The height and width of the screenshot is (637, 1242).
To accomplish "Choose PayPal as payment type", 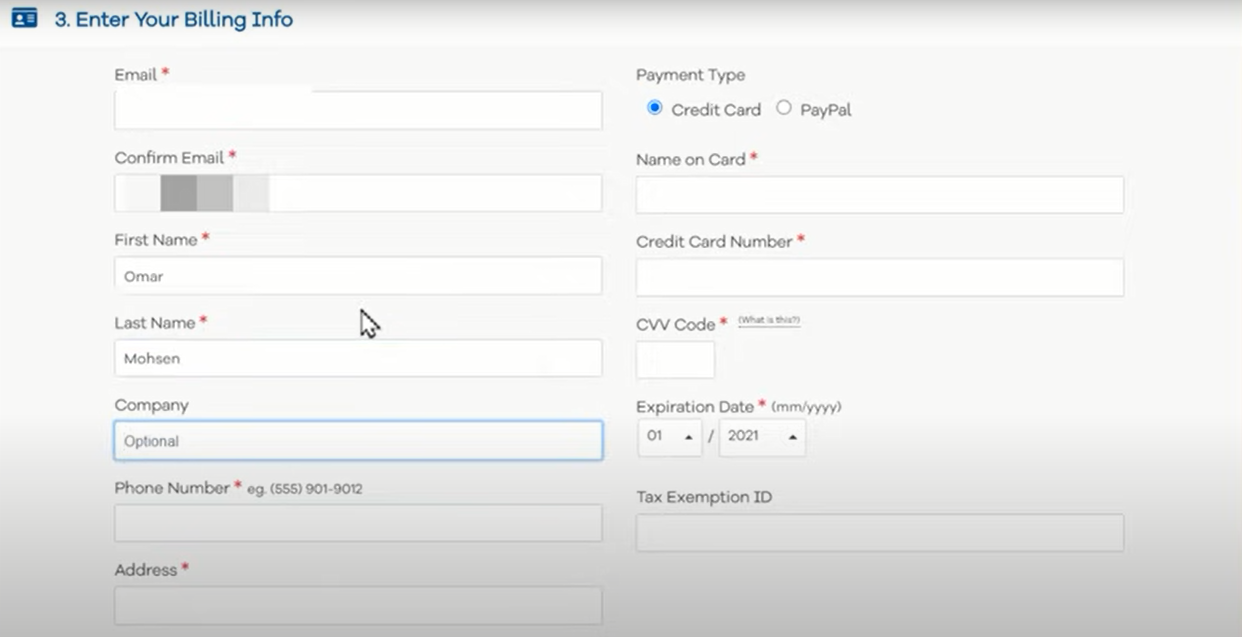I will 784,108.
